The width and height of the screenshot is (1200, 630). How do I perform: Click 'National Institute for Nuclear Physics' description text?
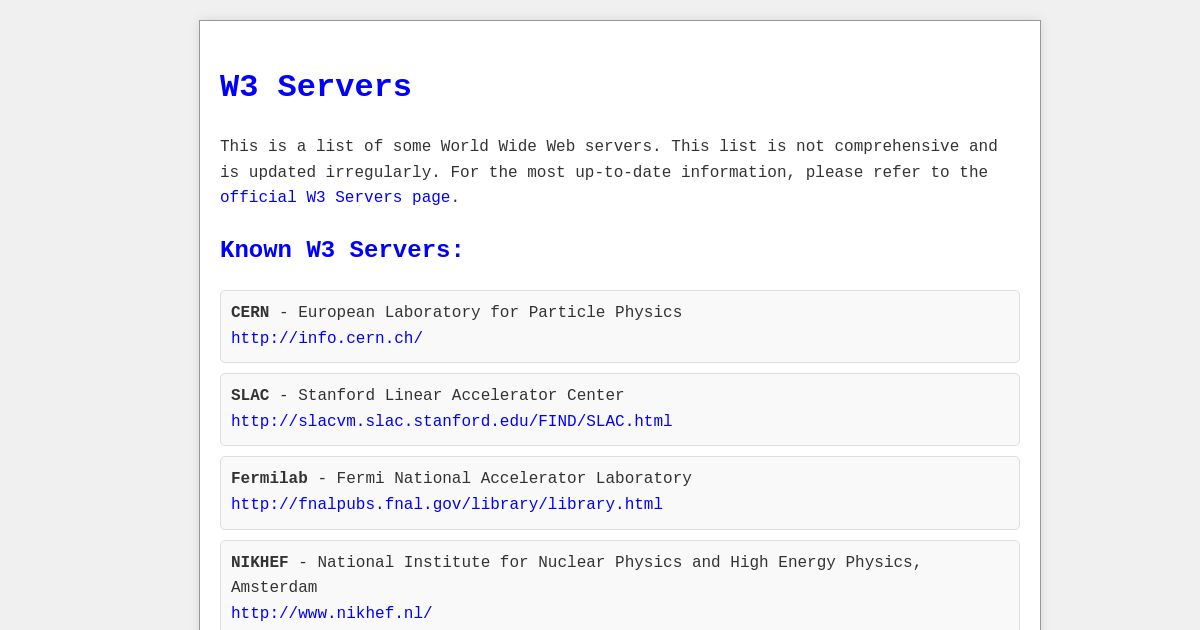pyautogui.click(x=500, y=563)
